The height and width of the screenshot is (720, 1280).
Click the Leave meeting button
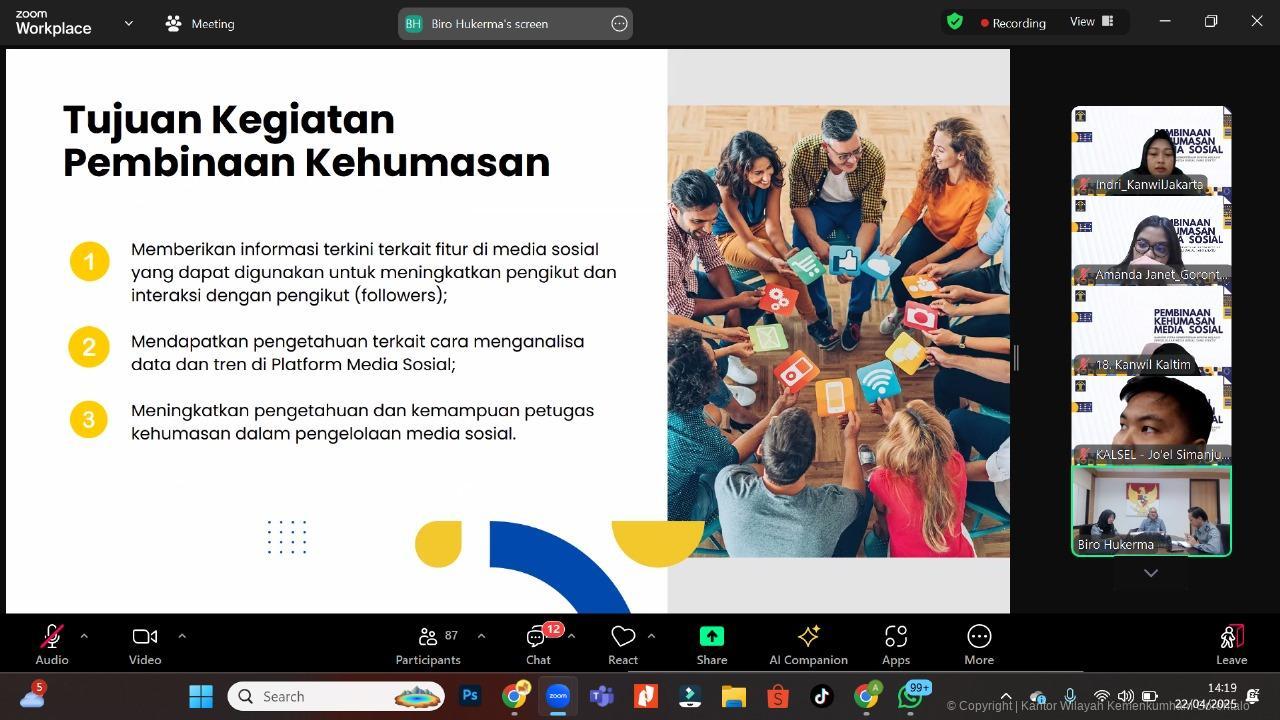click(1231, 644)
